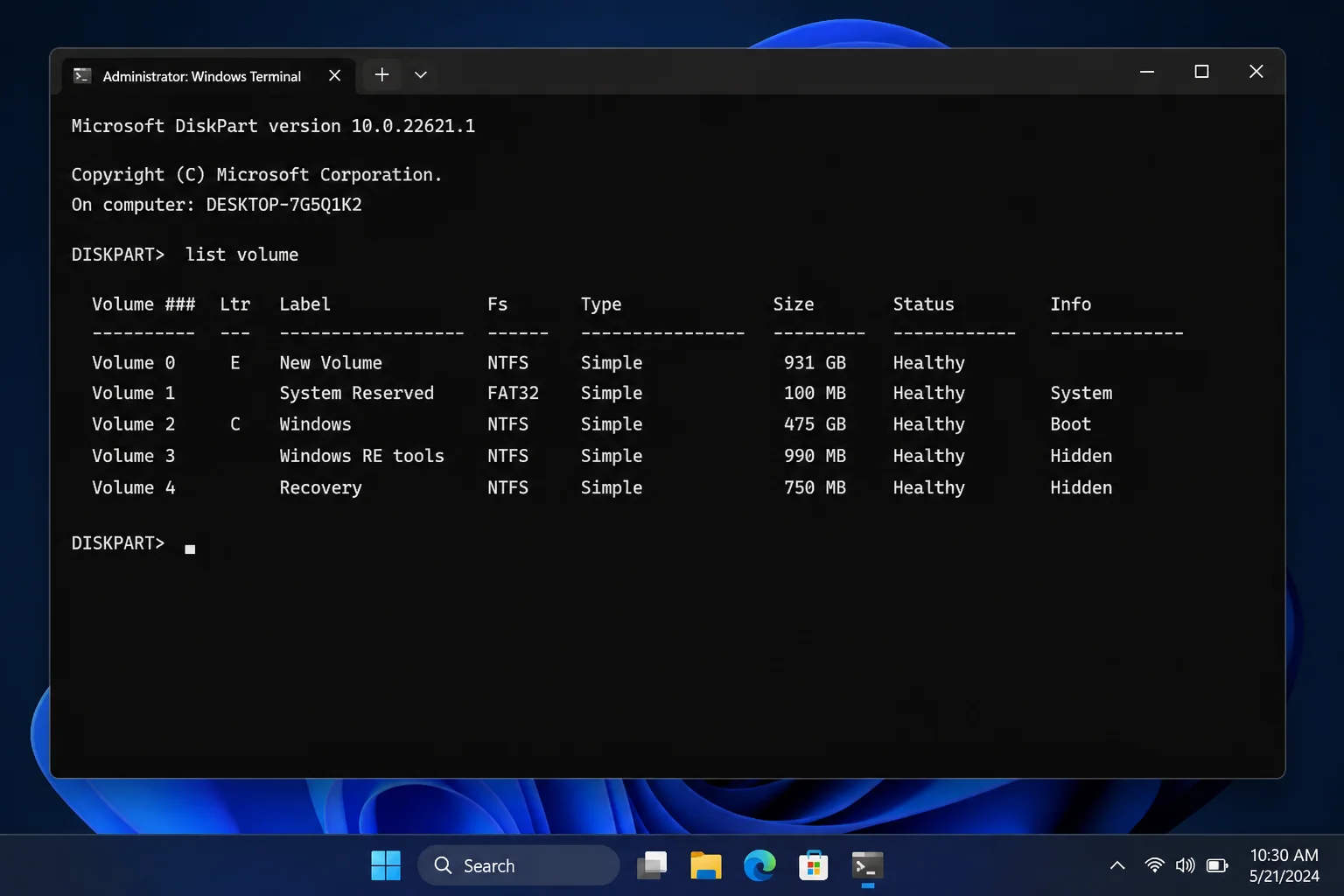
Task: Click the 'Size' column header
Action: 793,304
